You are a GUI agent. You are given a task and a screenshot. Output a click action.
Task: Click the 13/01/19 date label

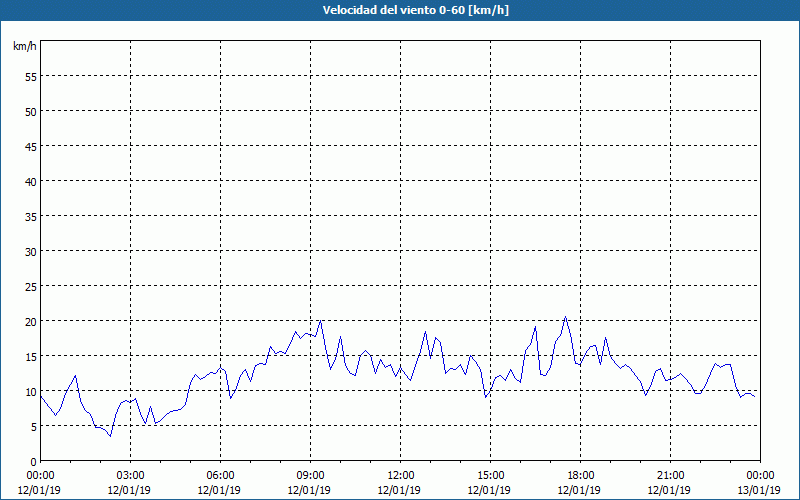759,490
